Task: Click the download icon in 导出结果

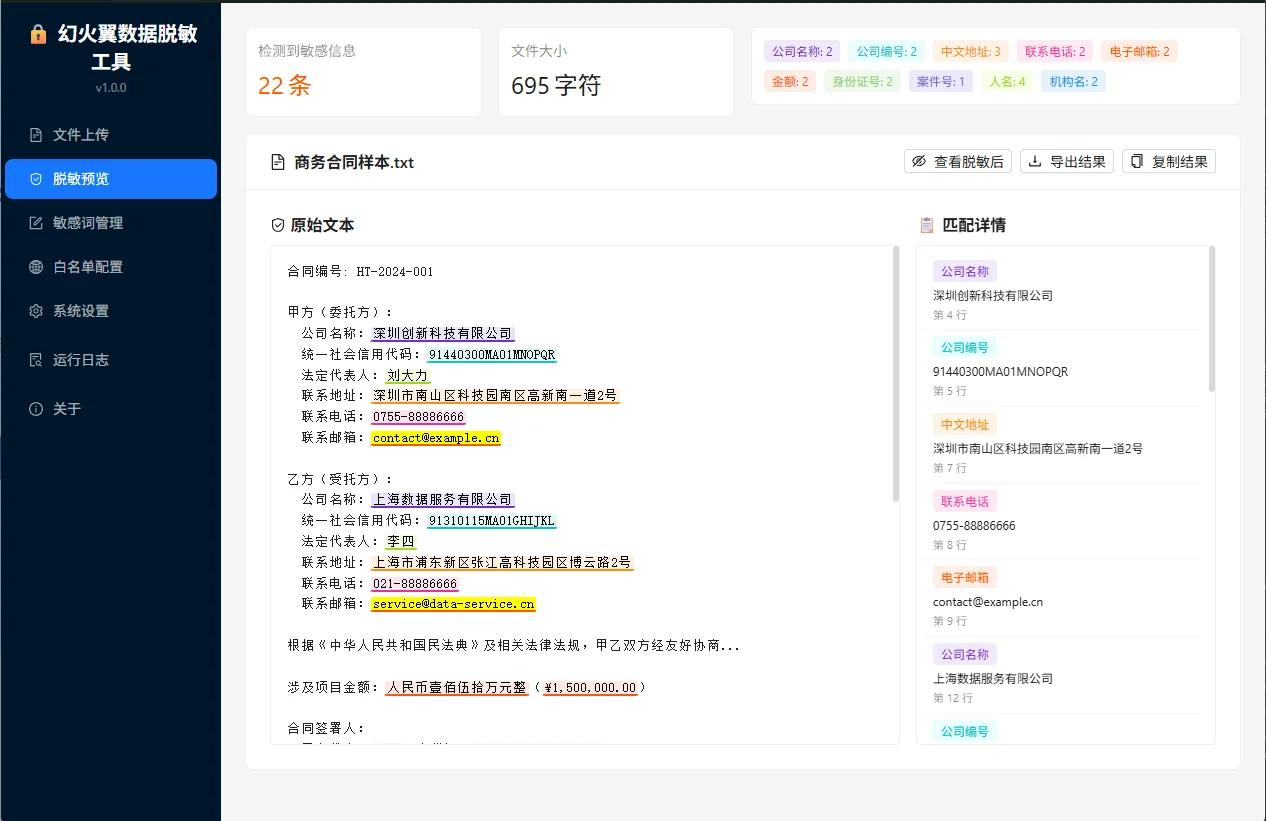Action: [1035, 161]
